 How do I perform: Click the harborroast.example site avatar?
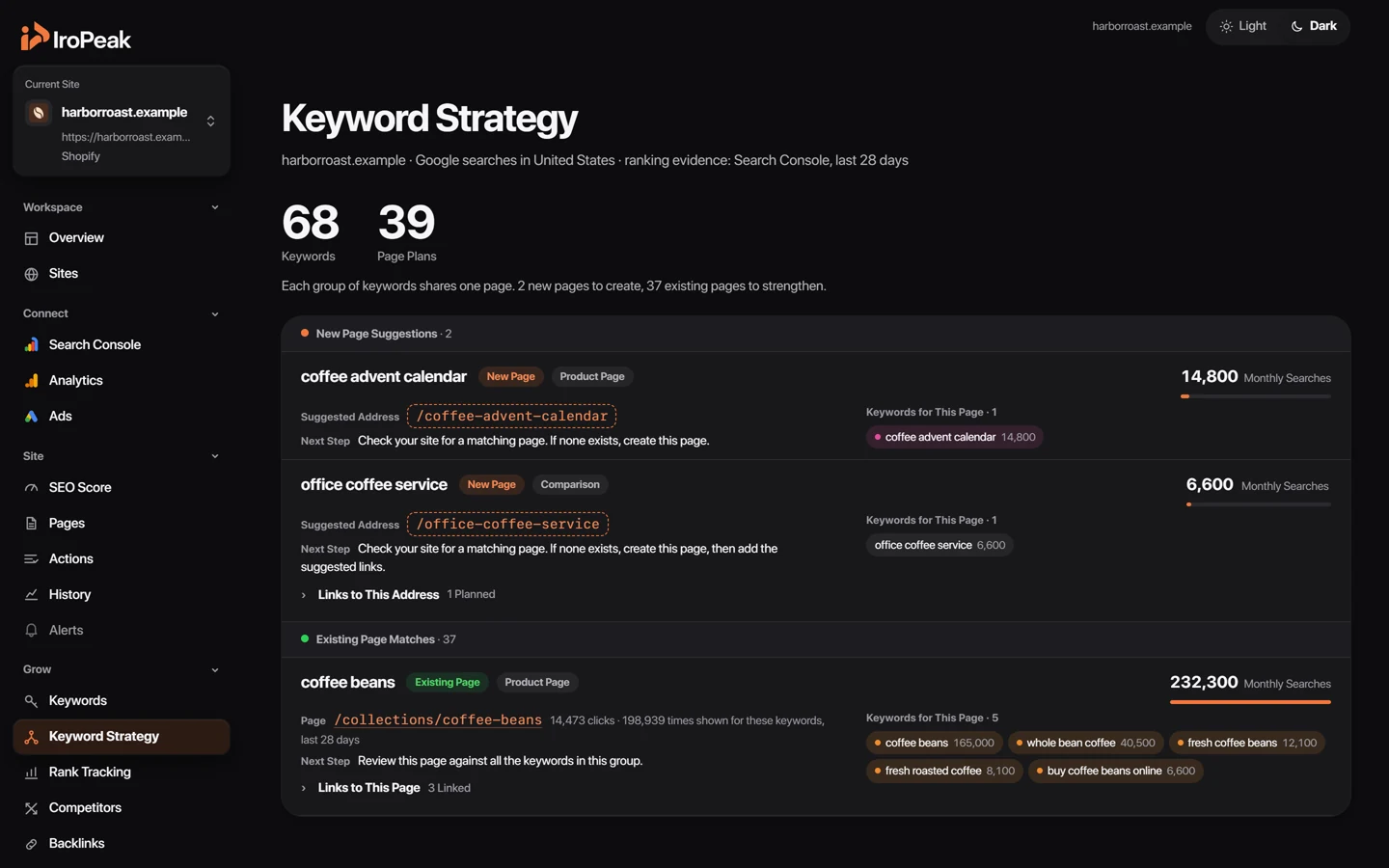pos(39,113)
